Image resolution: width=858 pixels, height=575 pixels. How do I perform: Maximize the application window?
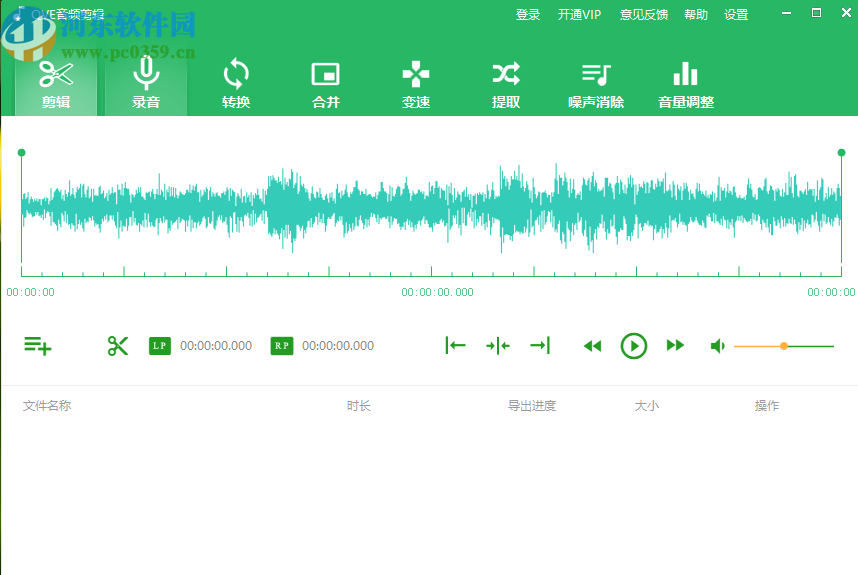point(816,13)
